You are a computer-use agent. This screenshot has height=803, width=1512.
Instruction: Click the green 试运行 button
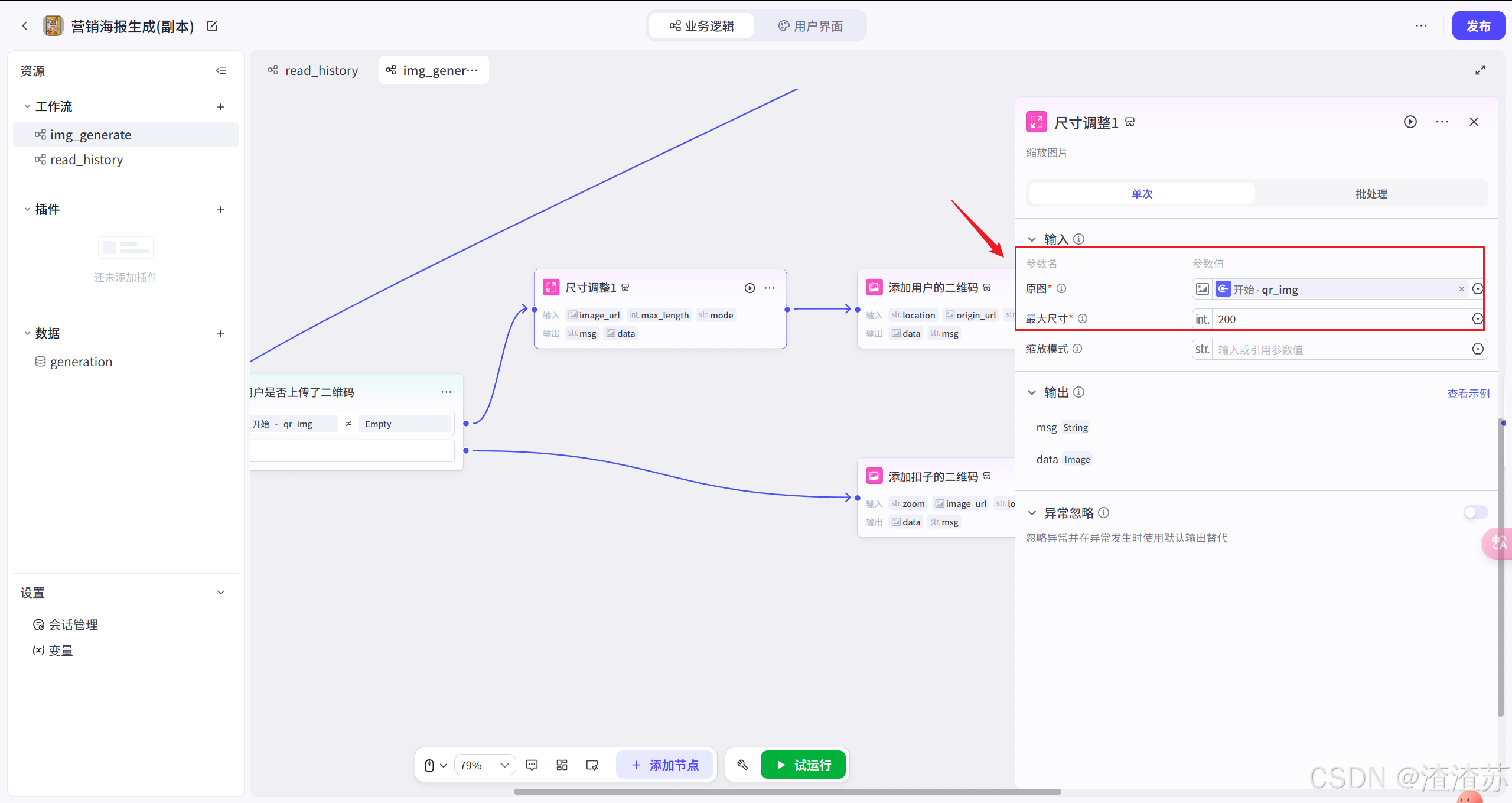803,765
